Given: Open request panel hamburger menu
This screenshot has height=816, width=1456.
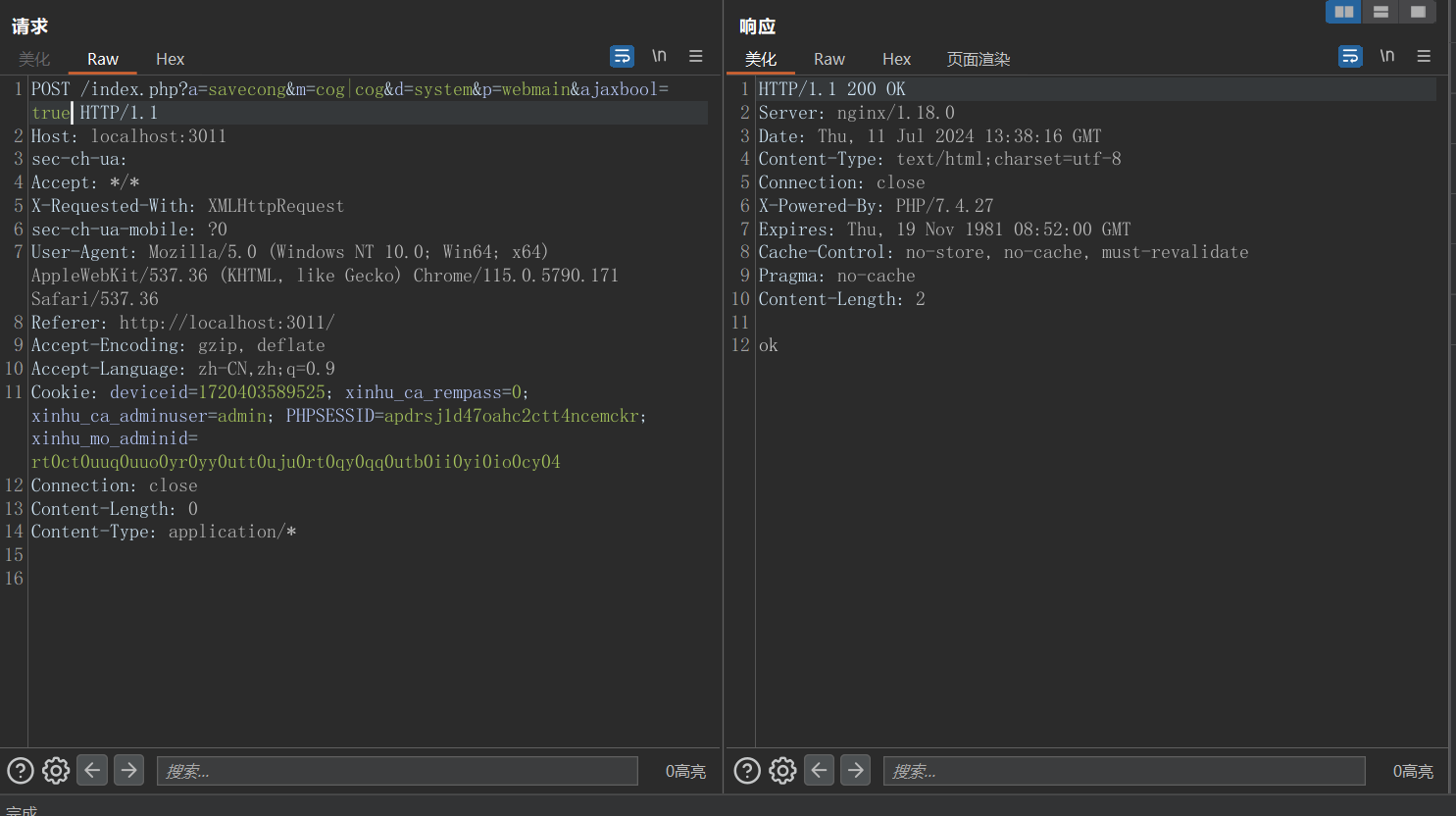Looking at the screenshot, I should pos(695,57).
